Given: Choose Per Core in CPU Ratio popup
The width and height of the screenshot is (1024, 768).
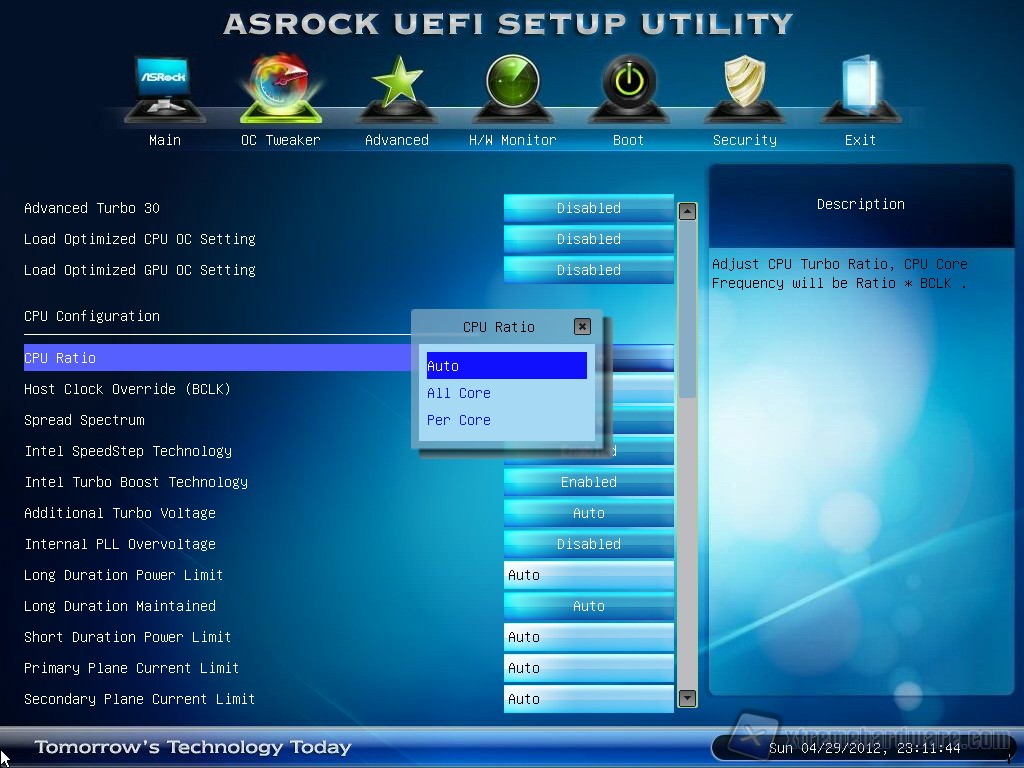Looking at the screenshot, I should click(x=459, y=420).
